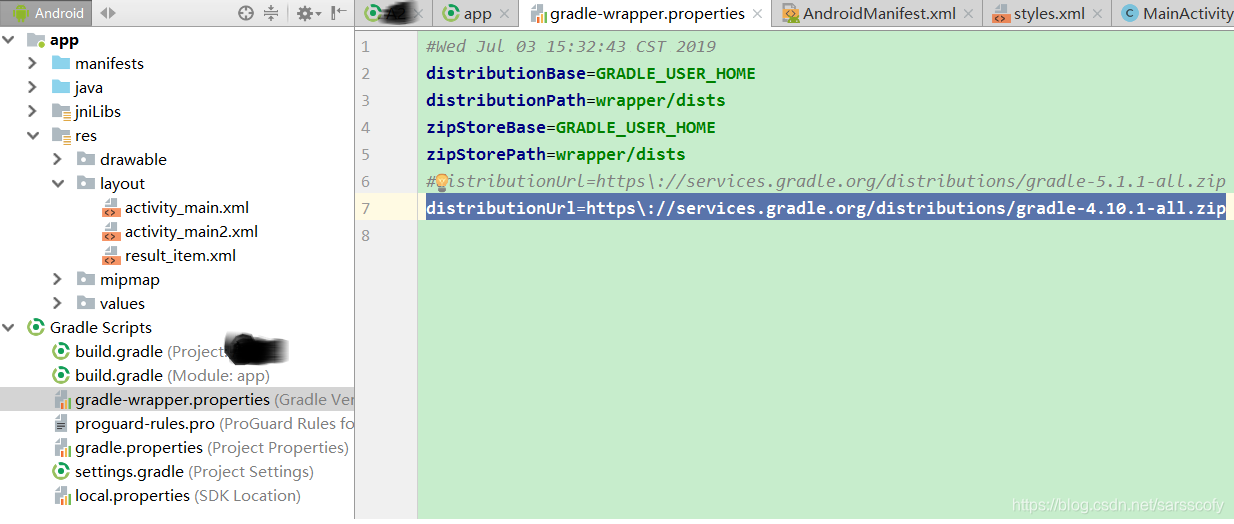This screenshot has height=524, width=1234.
Task: Click the view switcher arrows next to Android
Action: 108,13
